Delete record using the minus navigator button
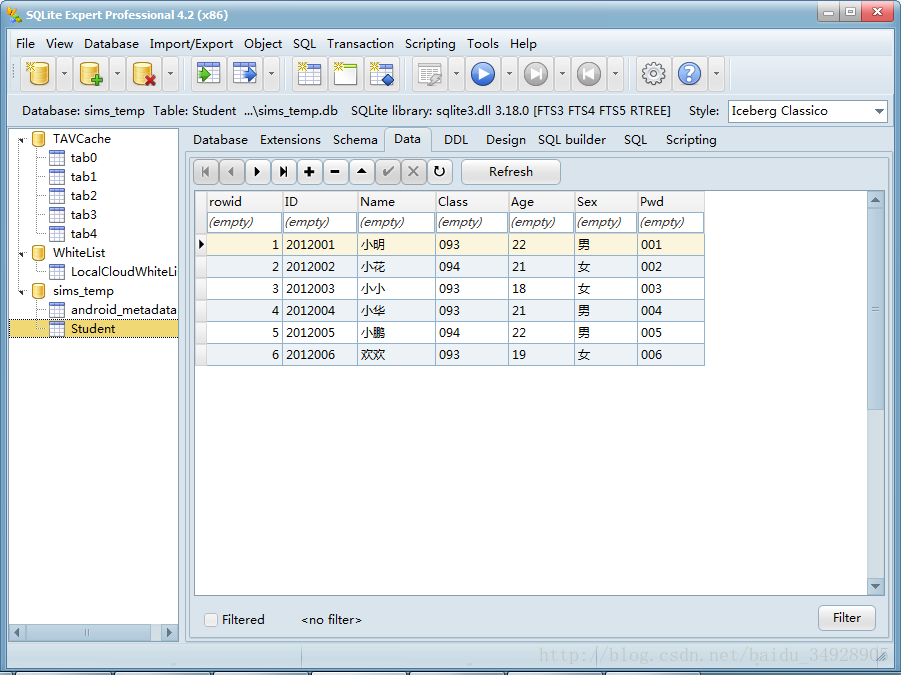Screen dimensions: 901x675 coord(335,172)
